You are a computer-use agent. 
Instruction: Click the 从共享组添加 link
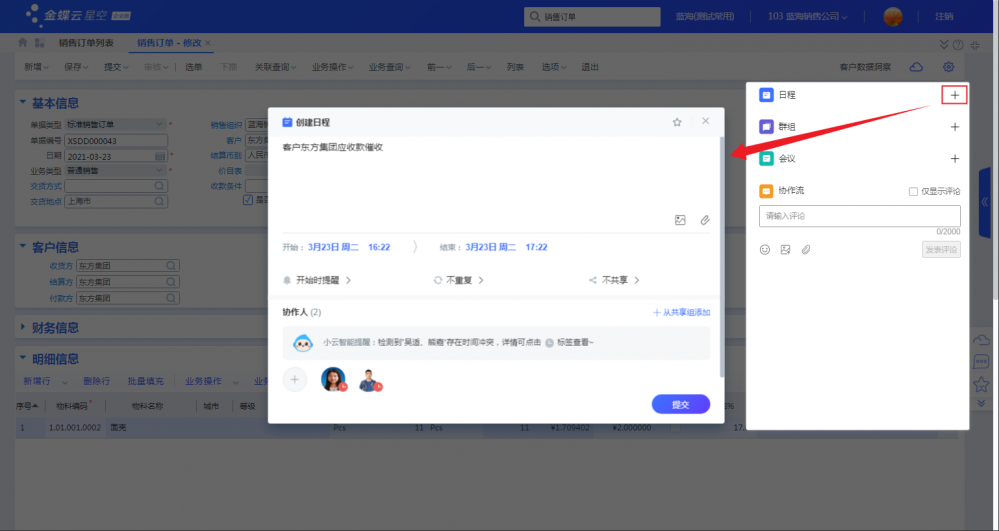[681, 312]
